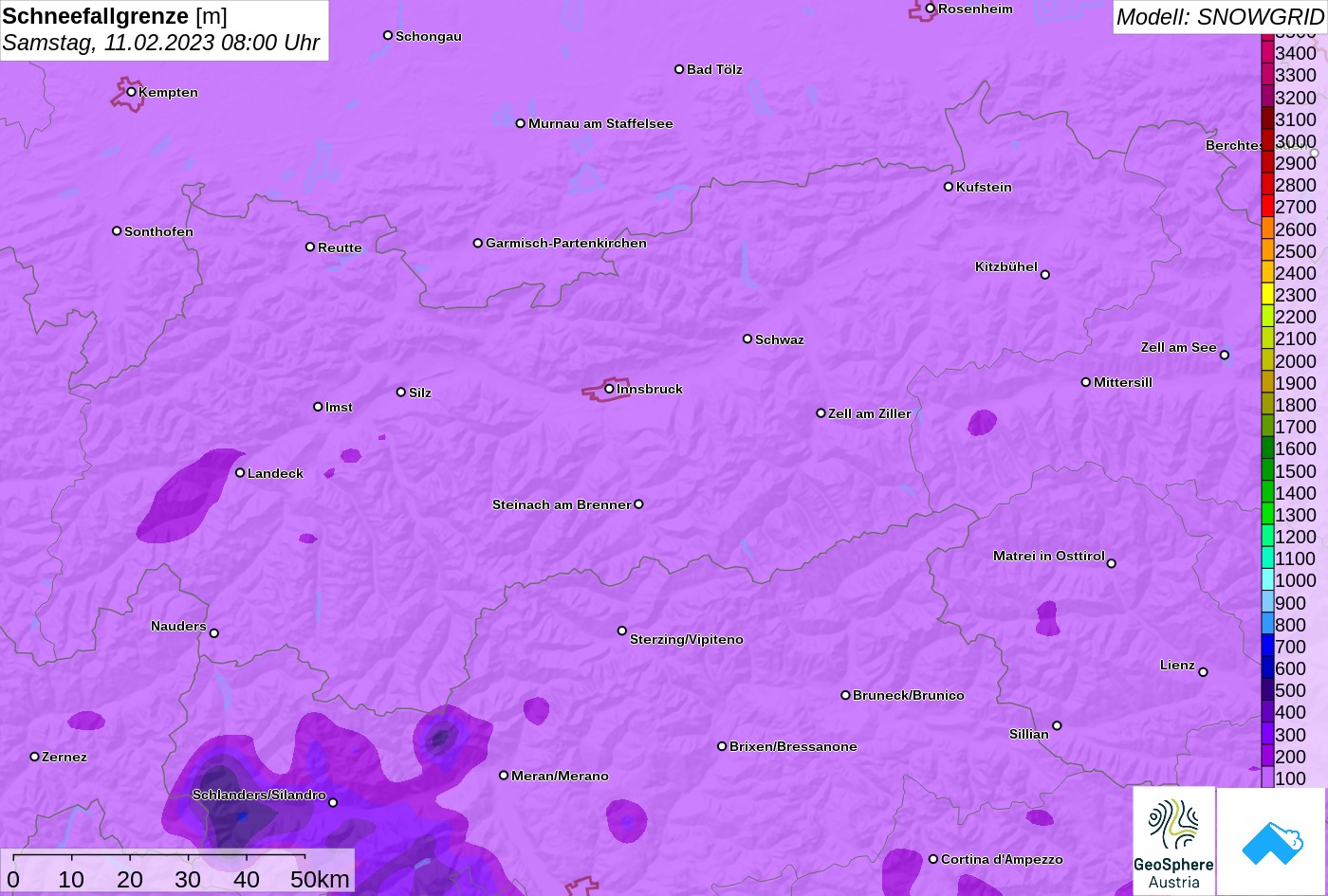Select the Kitzbühel marker circle

point(1045,275)
